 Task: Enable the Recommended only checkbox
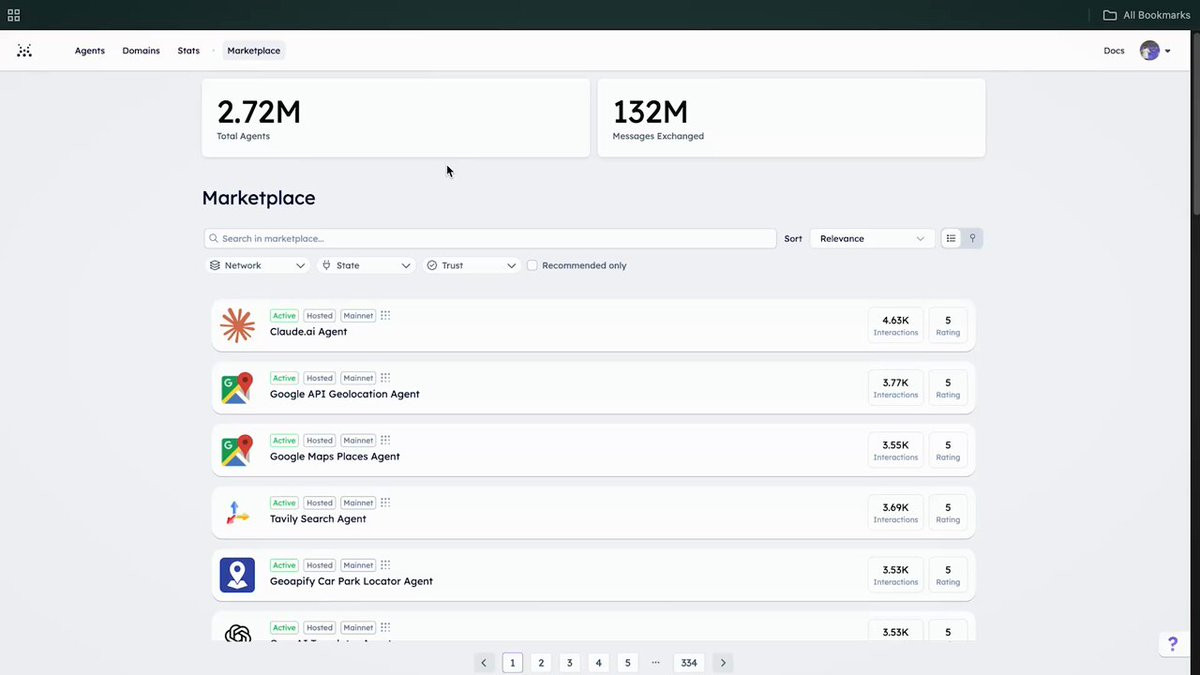(532, 265)
